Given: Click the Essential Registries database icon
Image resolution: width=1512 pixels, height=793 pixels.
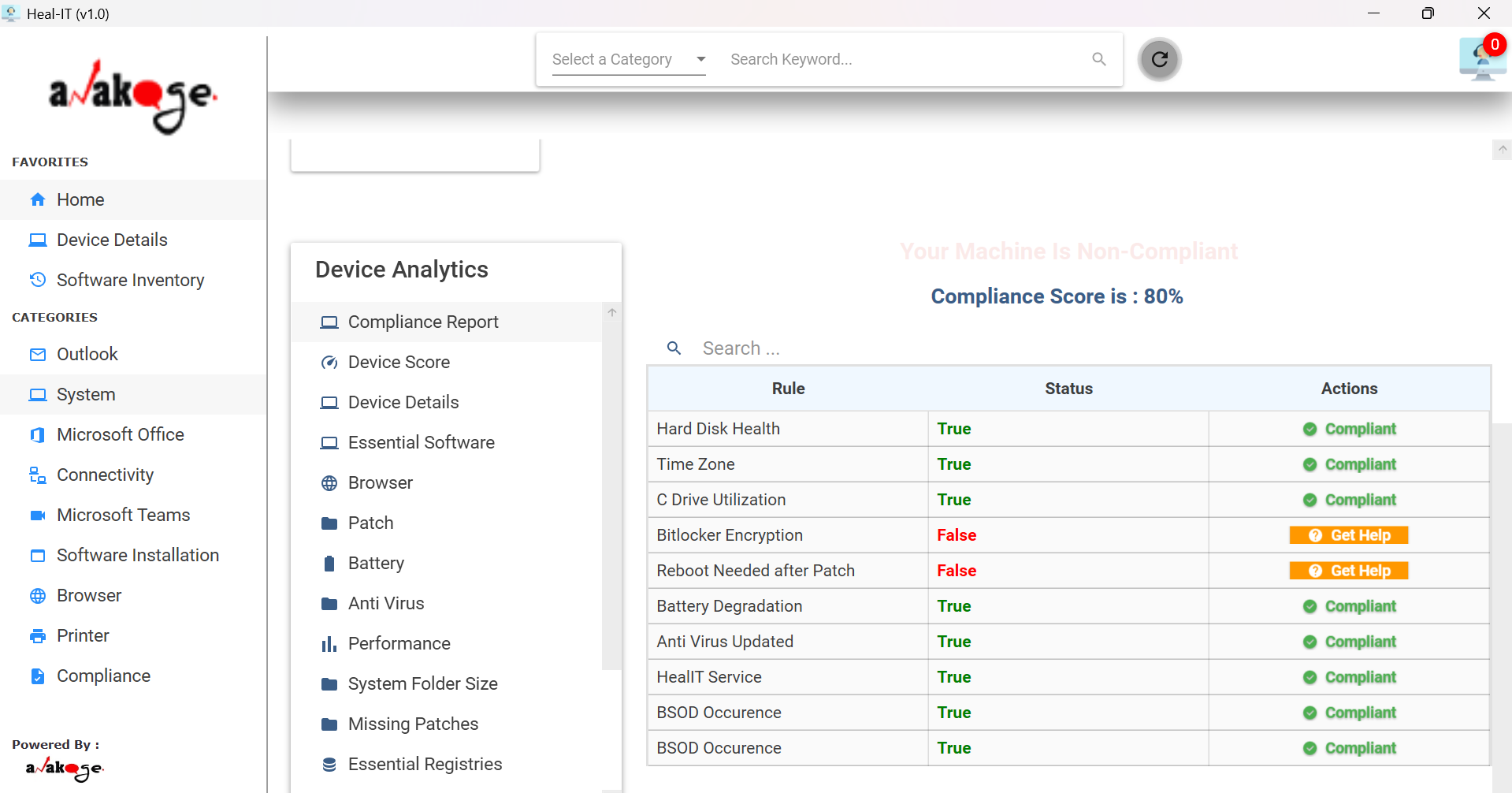Looking at the screenshot, I should (x=329, y=764).
